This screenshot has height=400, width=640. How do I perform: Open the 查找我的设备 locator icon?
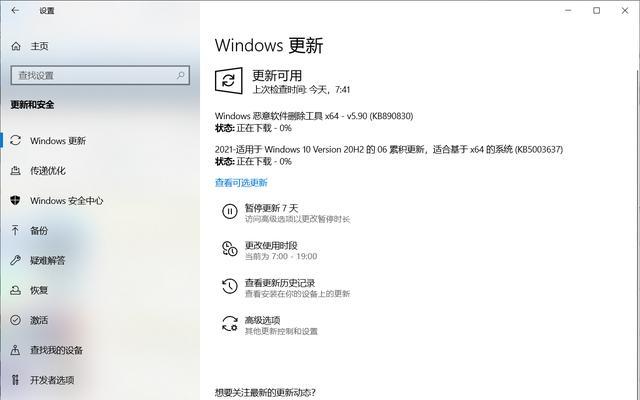[x=16, y=350]
